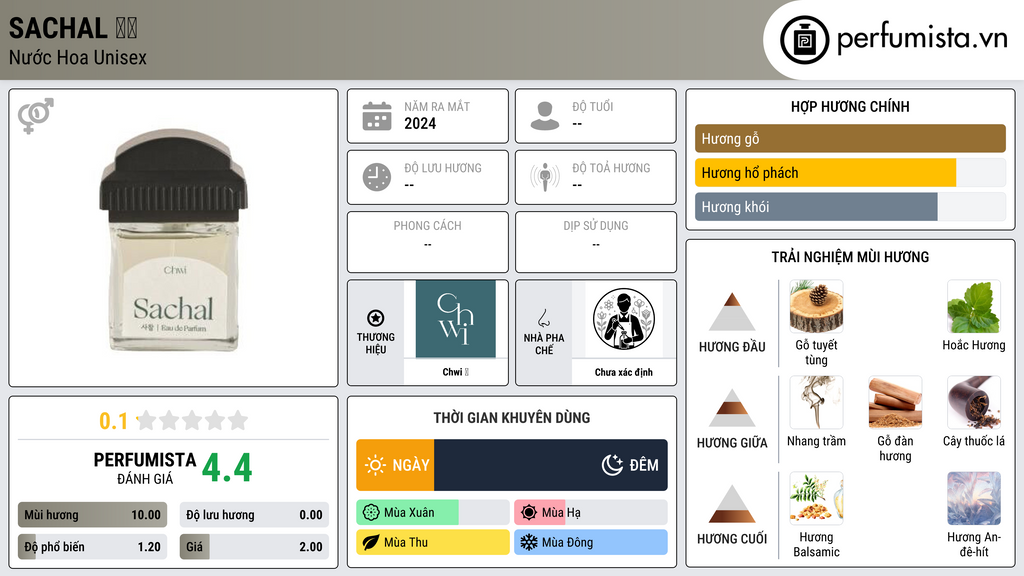Viewport: 1024px width, 576px height.
Task: Click the Hương giữa pyramid icon
Action: click(732, 408)
